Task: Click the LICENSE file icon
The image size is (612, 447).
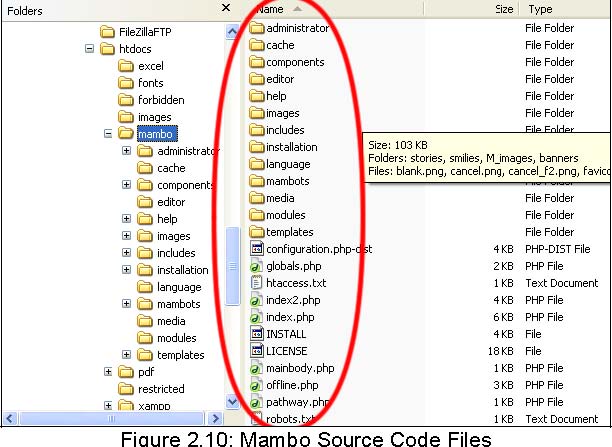Action: tap(256, 351)
